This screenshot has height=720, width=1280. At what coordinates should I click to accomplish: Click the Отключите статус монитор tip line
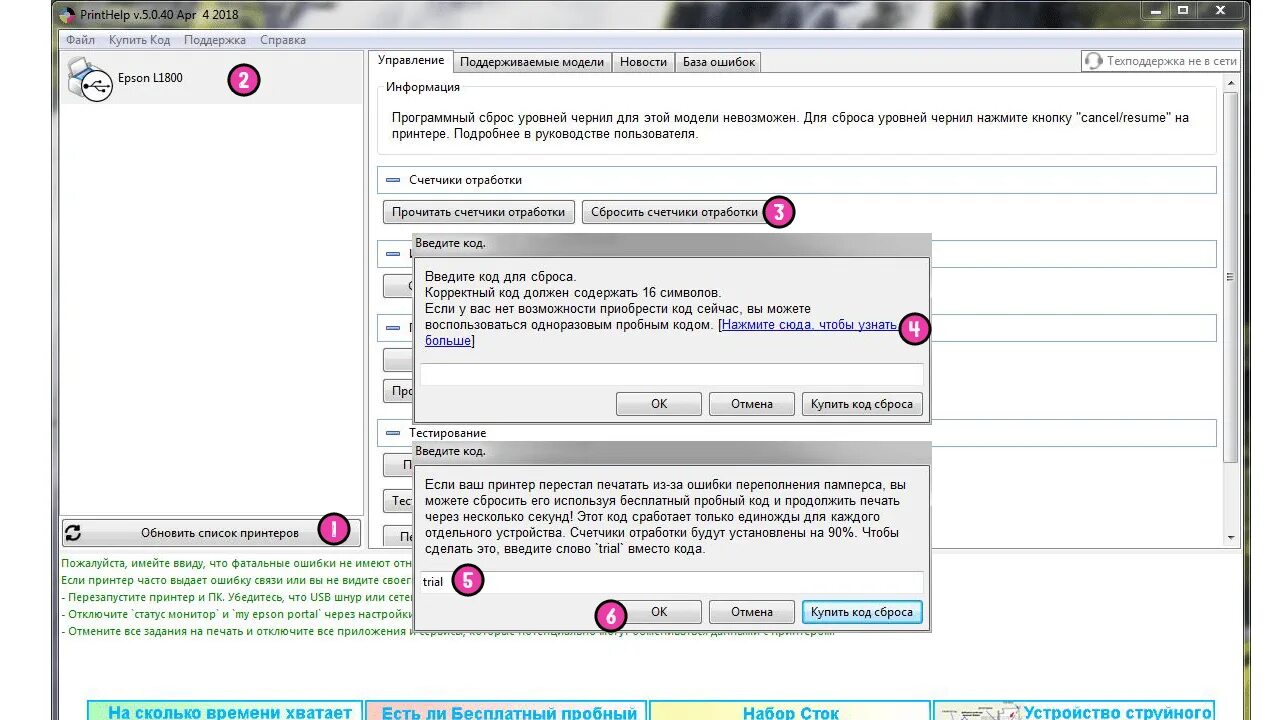click(x=236, y=614)
